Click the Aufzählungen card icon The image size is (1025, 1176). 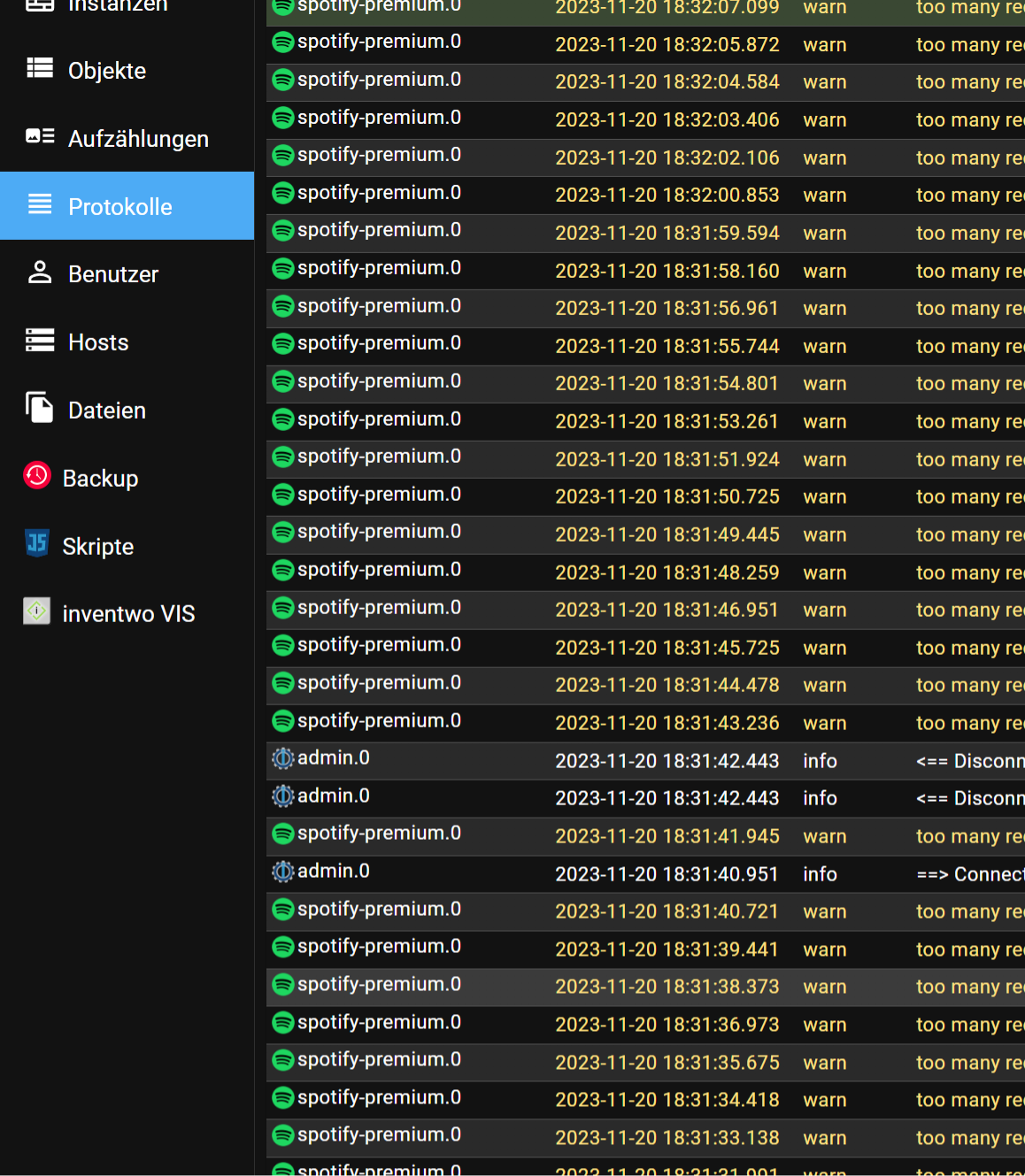click(x=40, y=136)
